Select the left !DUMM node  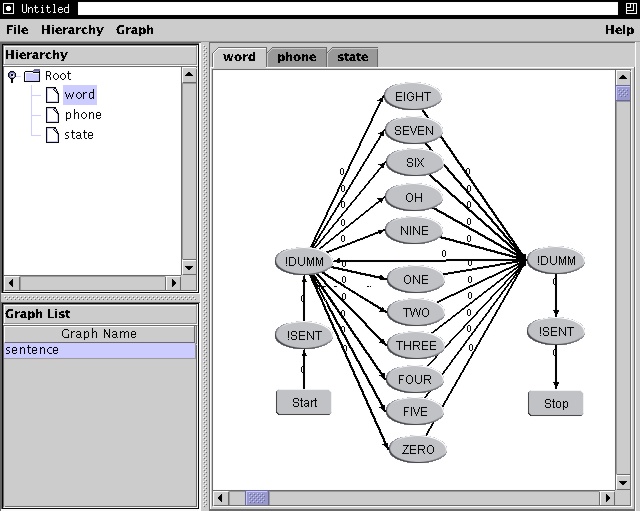304,262
